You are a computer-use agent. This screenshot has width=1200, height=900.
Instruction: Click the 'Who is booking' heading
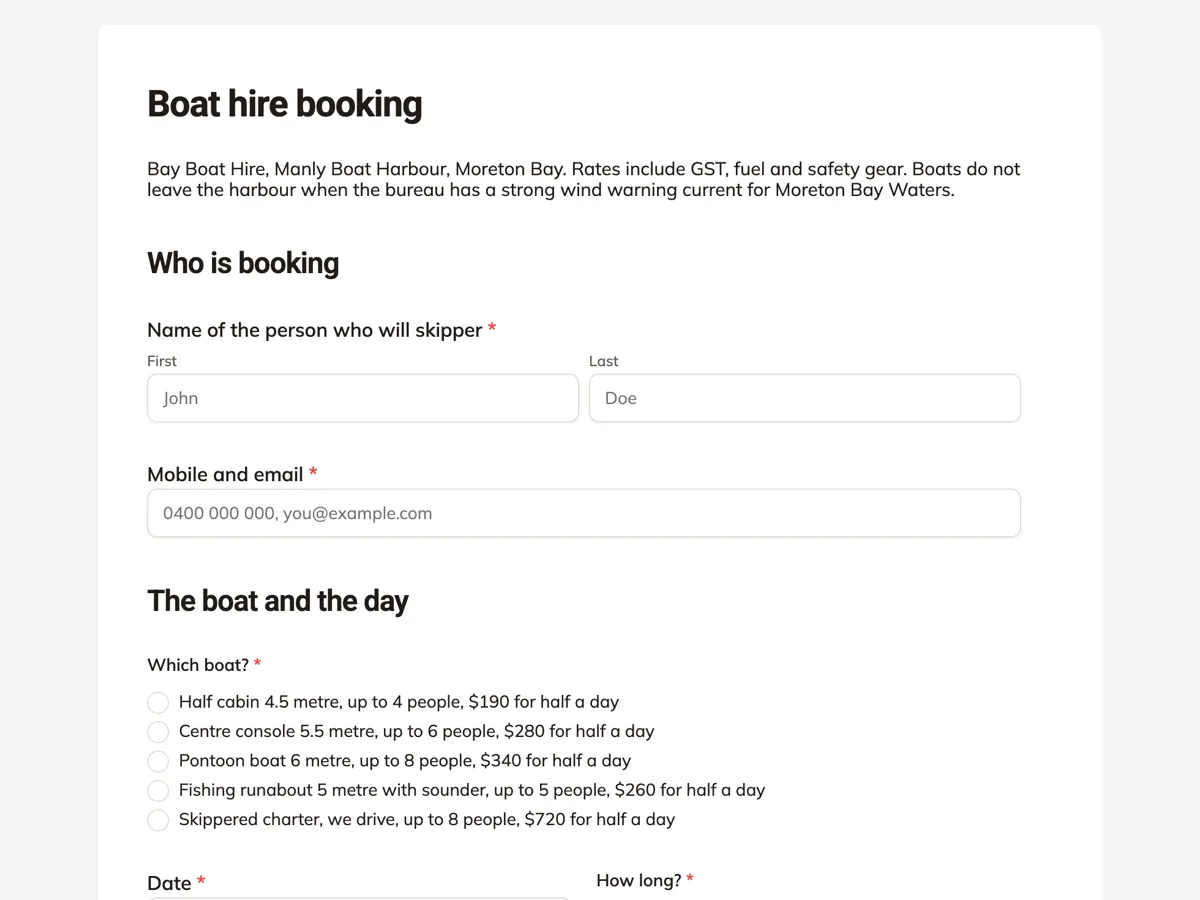pos(243,263)
